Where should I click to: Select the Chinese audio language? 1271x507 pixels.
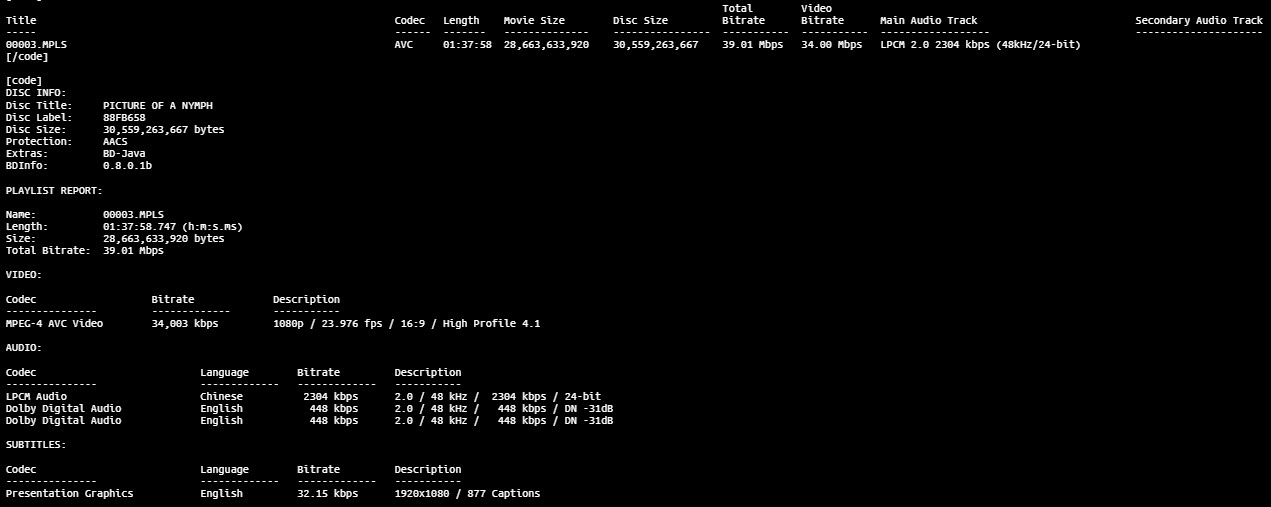[x=221, y=396]
